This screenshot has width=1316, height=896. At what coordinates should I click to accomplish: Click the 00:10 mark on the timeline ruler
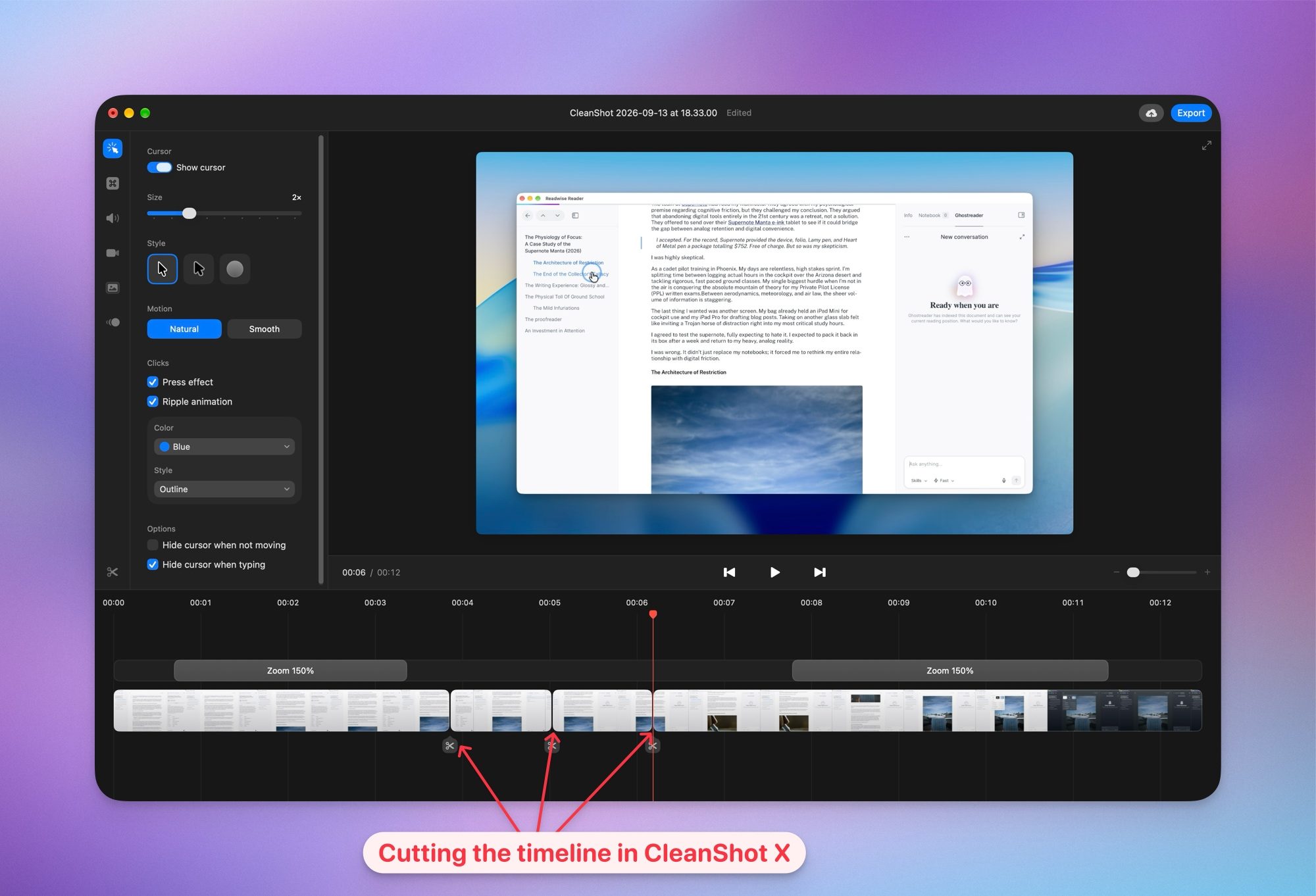[986, 603]
